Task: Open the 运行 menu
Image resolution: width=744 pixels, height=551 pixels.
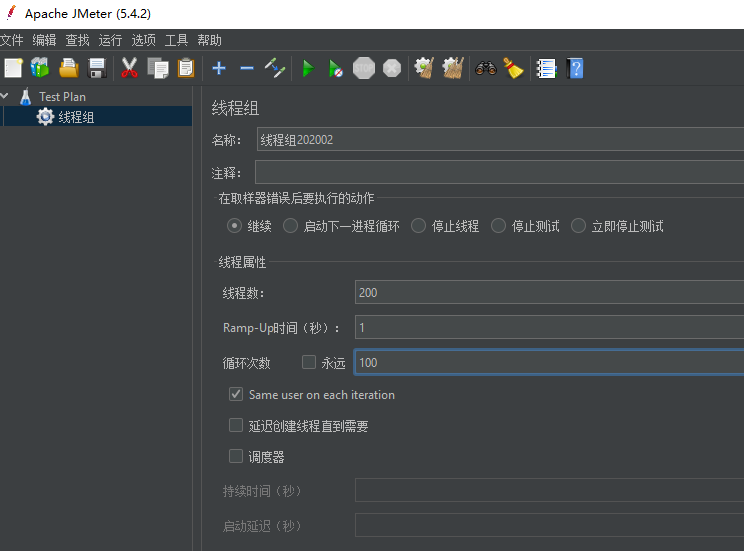Action: pyautogui.click(x=110, y=40)
